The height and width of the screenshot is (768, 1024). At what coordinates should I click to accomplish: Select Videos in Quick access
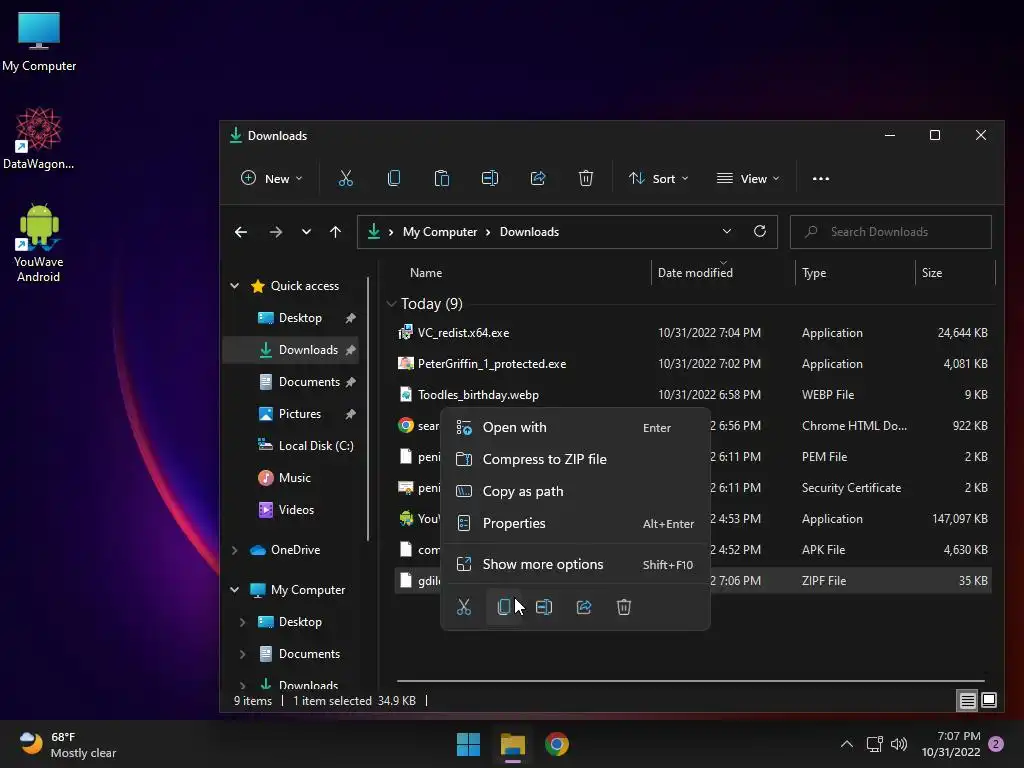click(x=286, y=509)
